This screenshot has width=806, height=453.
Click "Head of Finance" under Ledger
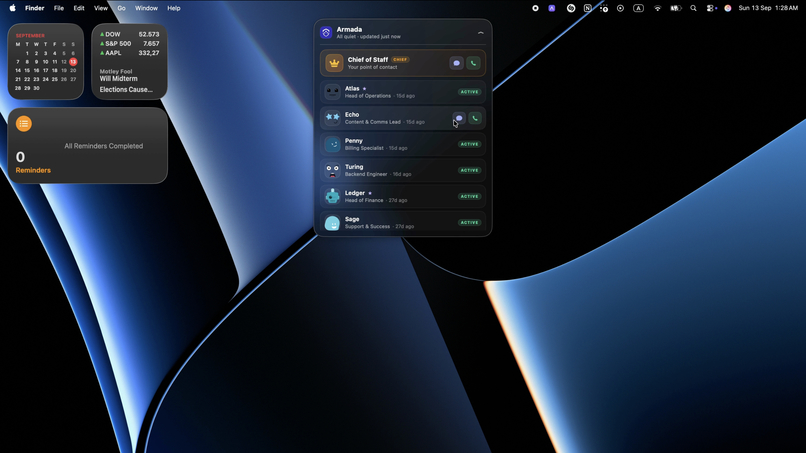364,201
